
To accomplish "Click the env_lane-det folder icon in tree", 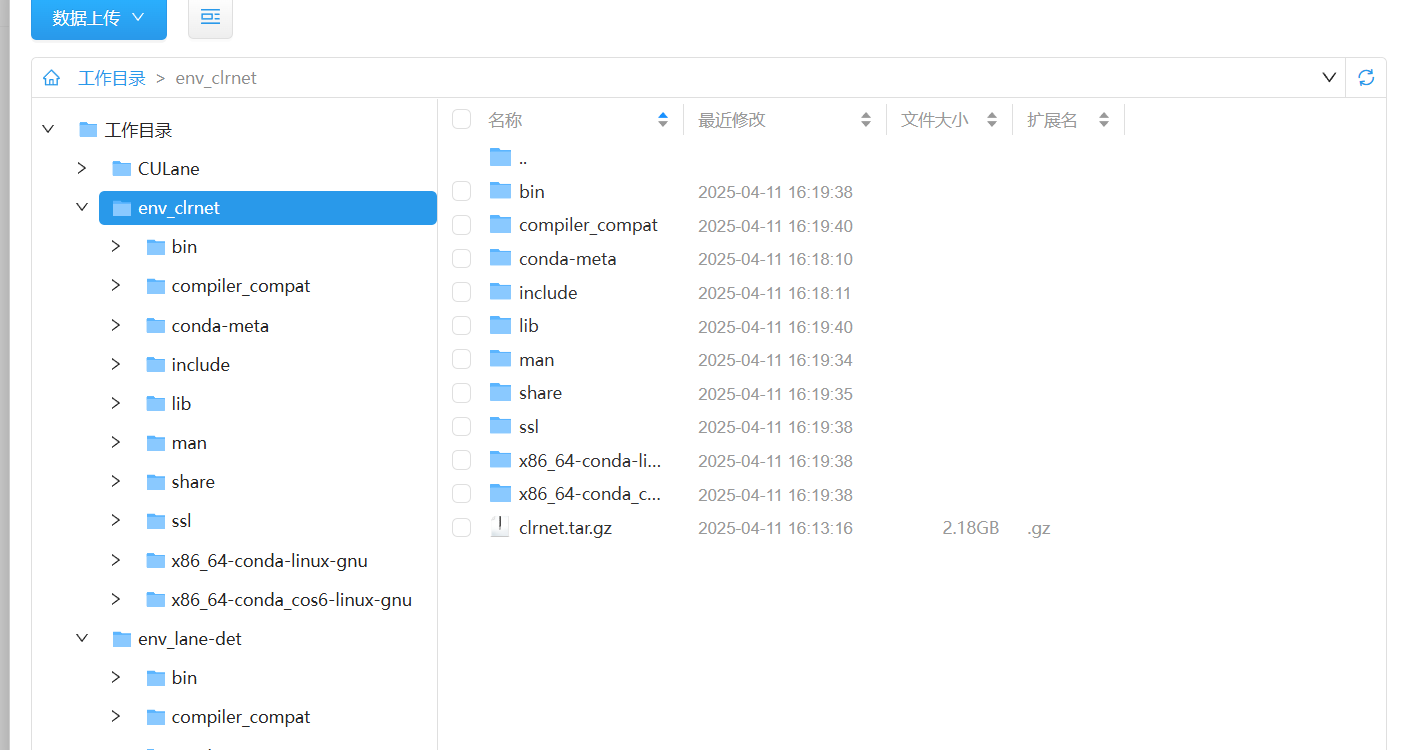I will pos(122,638).
